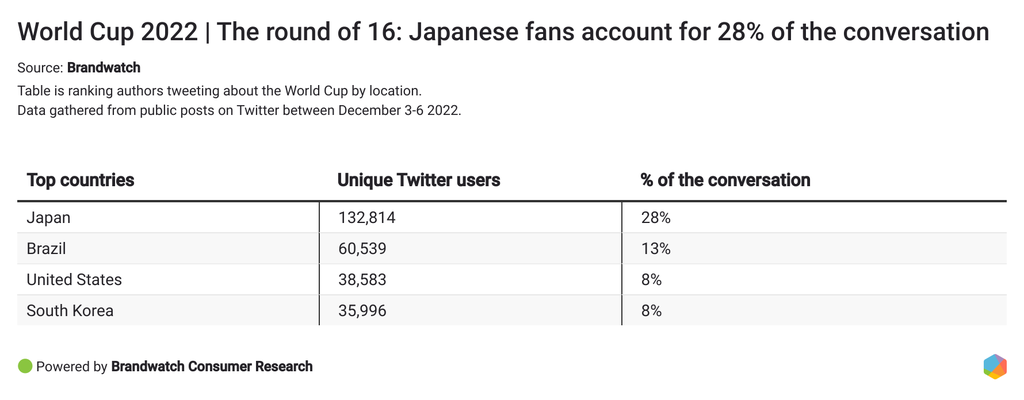Click the World Cup 2022 chart title
Screen dimensions: 1024x400
(504, 32)
